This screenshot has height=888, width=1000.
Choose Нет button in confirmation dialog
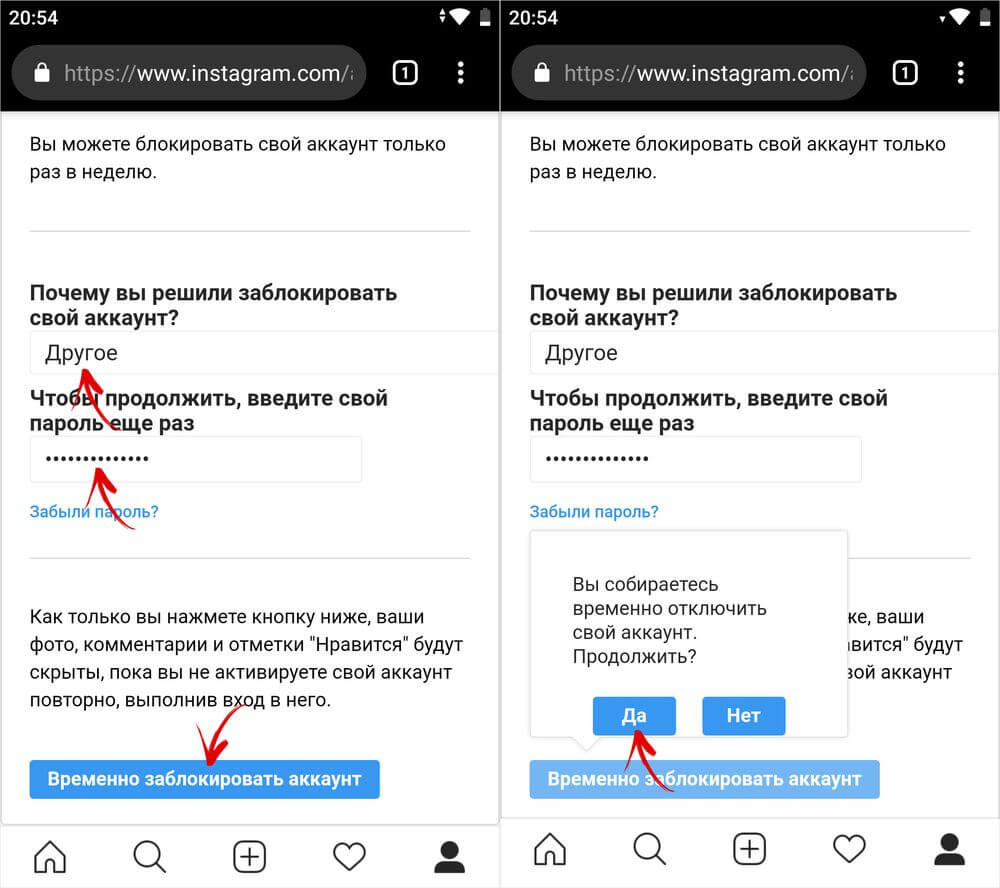click(x=744, y=716)
